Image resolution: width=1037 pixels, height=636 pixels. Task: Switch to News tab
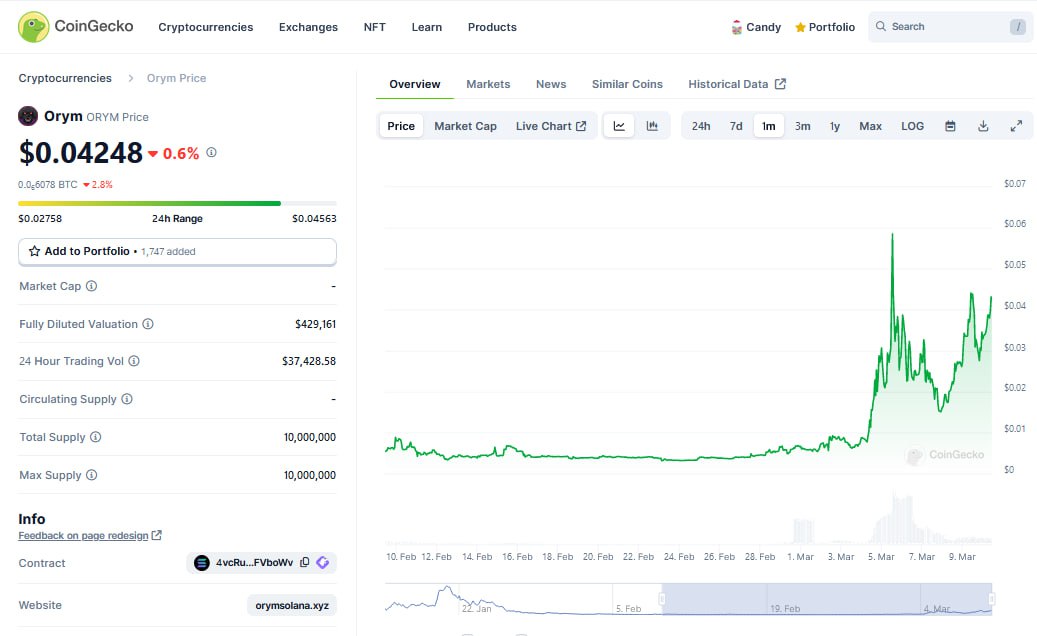pyautogui.click(x=551, y=84)
